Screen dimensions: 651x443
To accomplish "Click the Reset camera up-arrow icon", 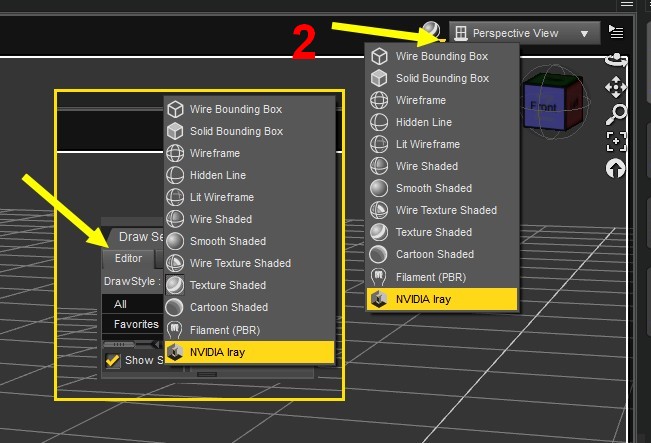I will [x=615, y=169].
